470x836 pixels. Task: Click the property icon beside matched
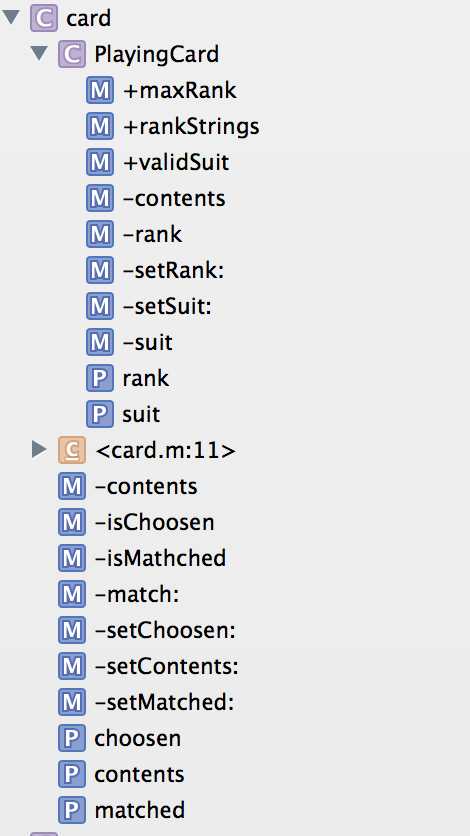point(72,810)
